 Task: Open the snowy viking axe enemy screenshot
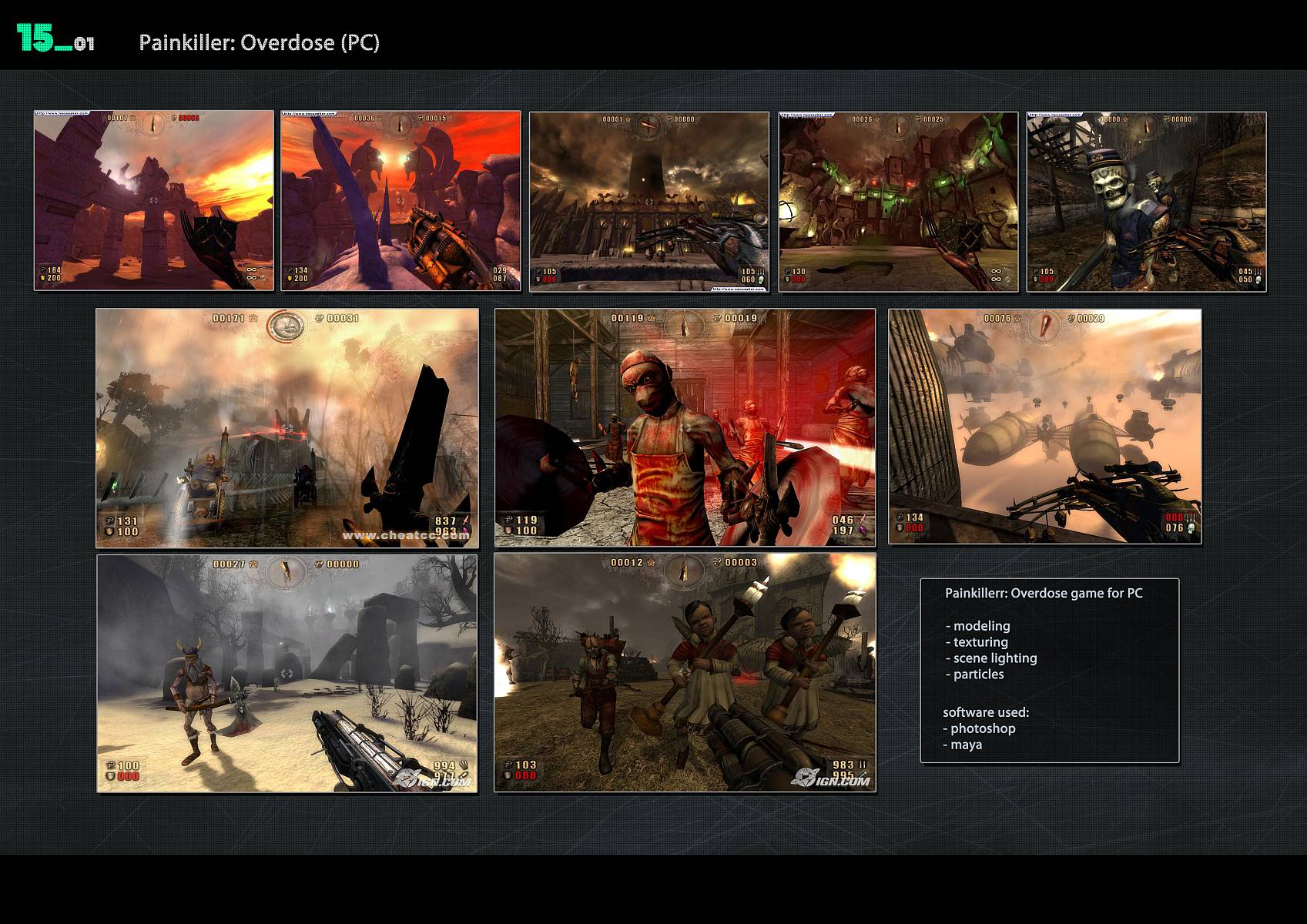coord(287,674)
